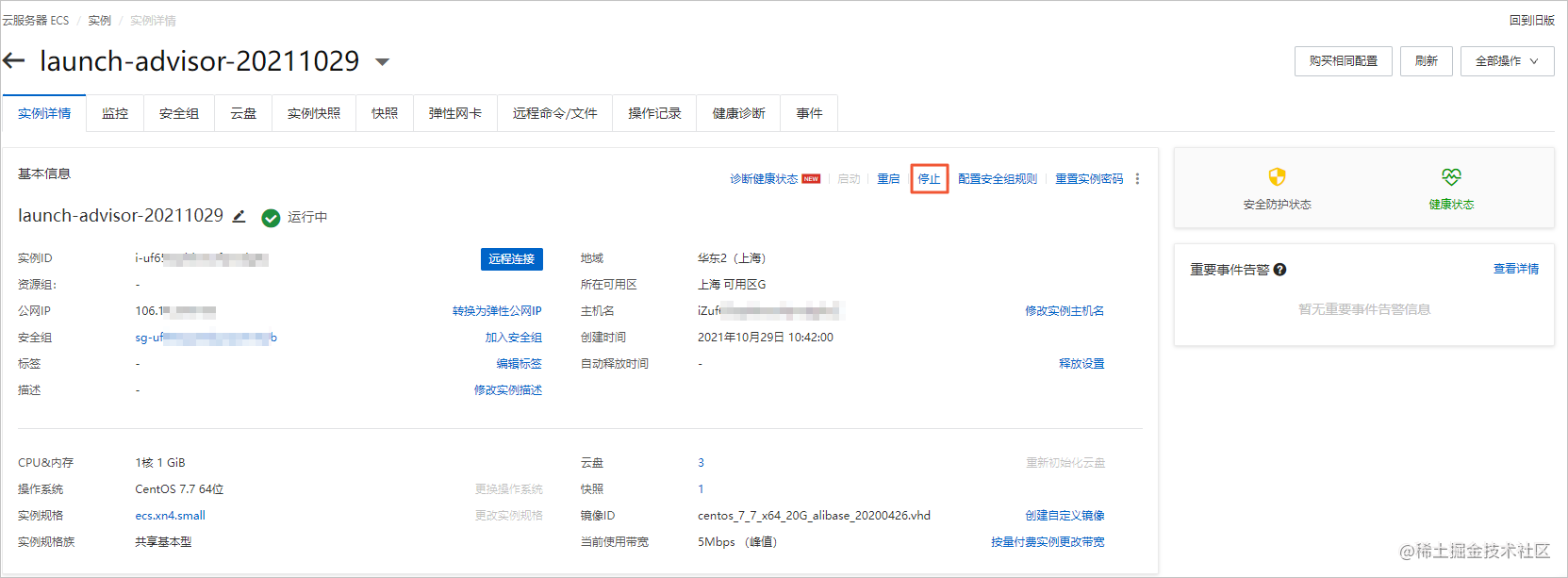Click the cloud disk count 3

701,463
